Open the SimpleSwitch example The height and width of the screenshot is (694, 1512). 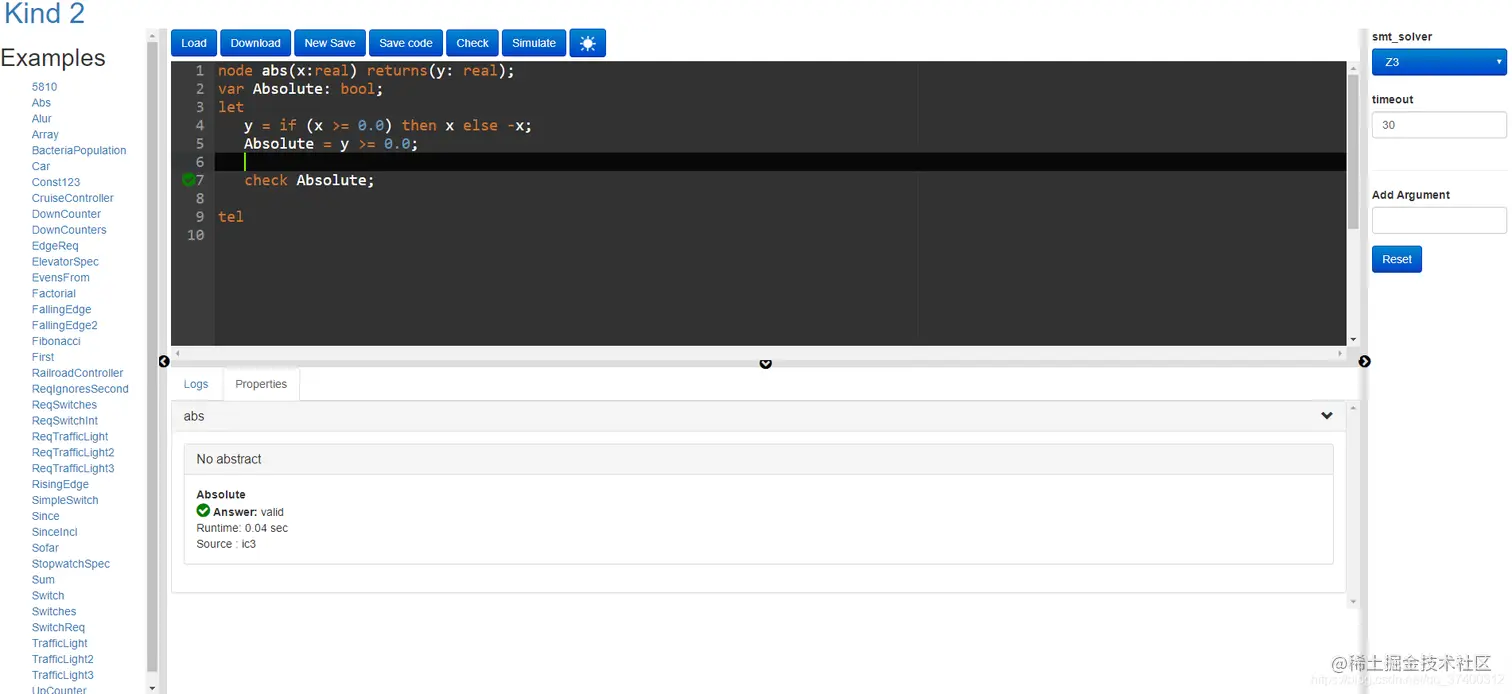(x=65, y=501)
